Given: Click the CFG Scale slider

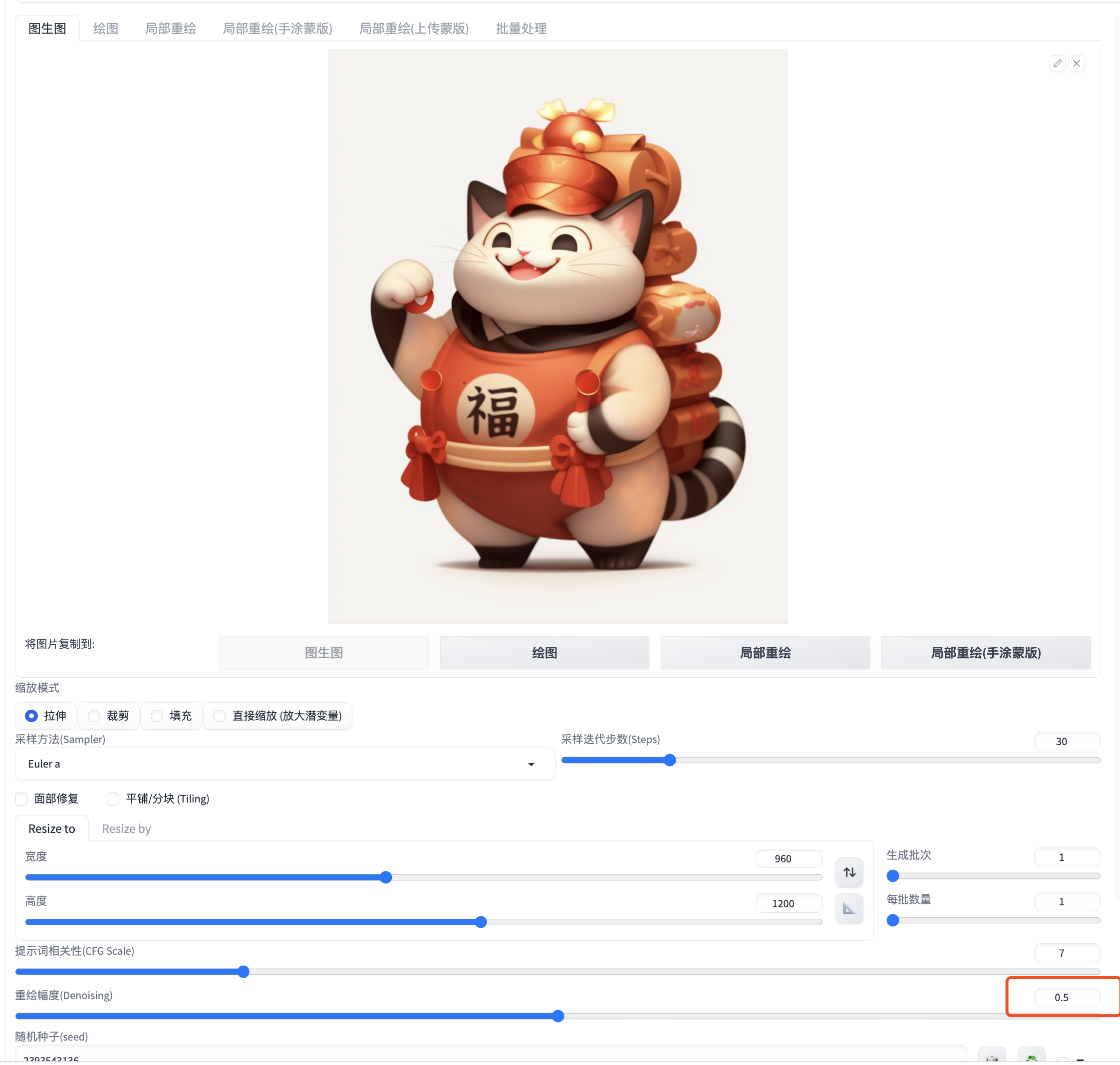Looking at the screenshot, I should [x=558, y=972].
